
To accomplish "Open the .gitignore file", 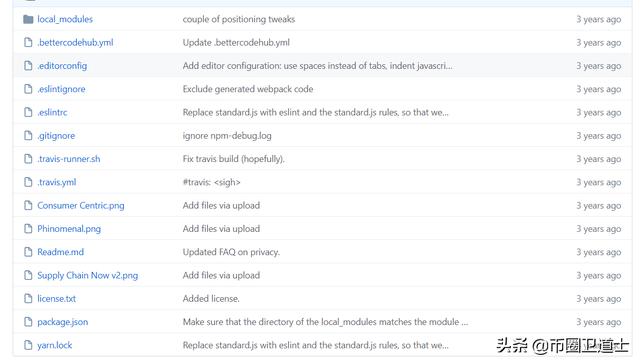I will 56,135.
